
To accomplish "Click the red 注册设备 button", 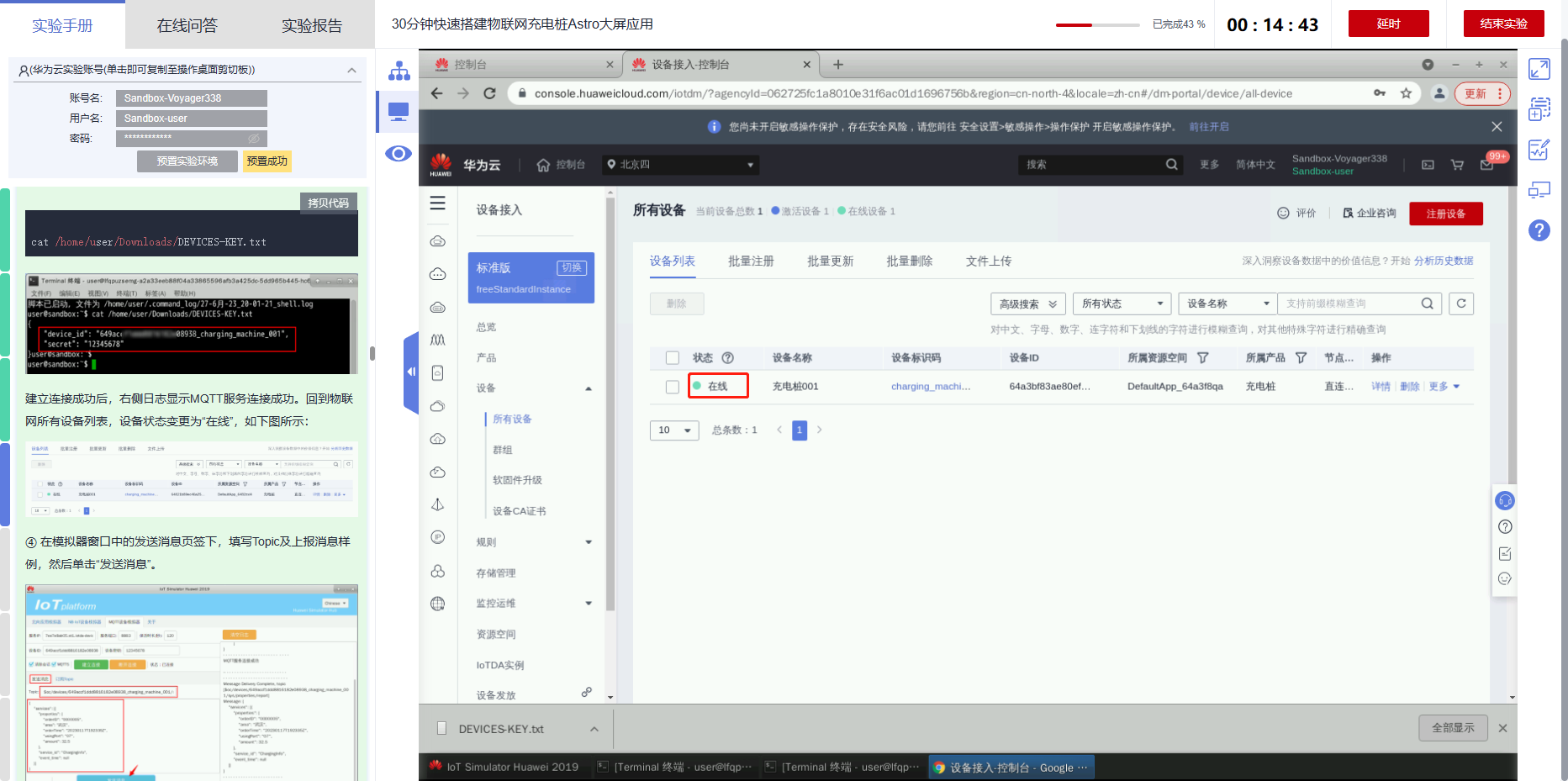I will click(1446, 214).
